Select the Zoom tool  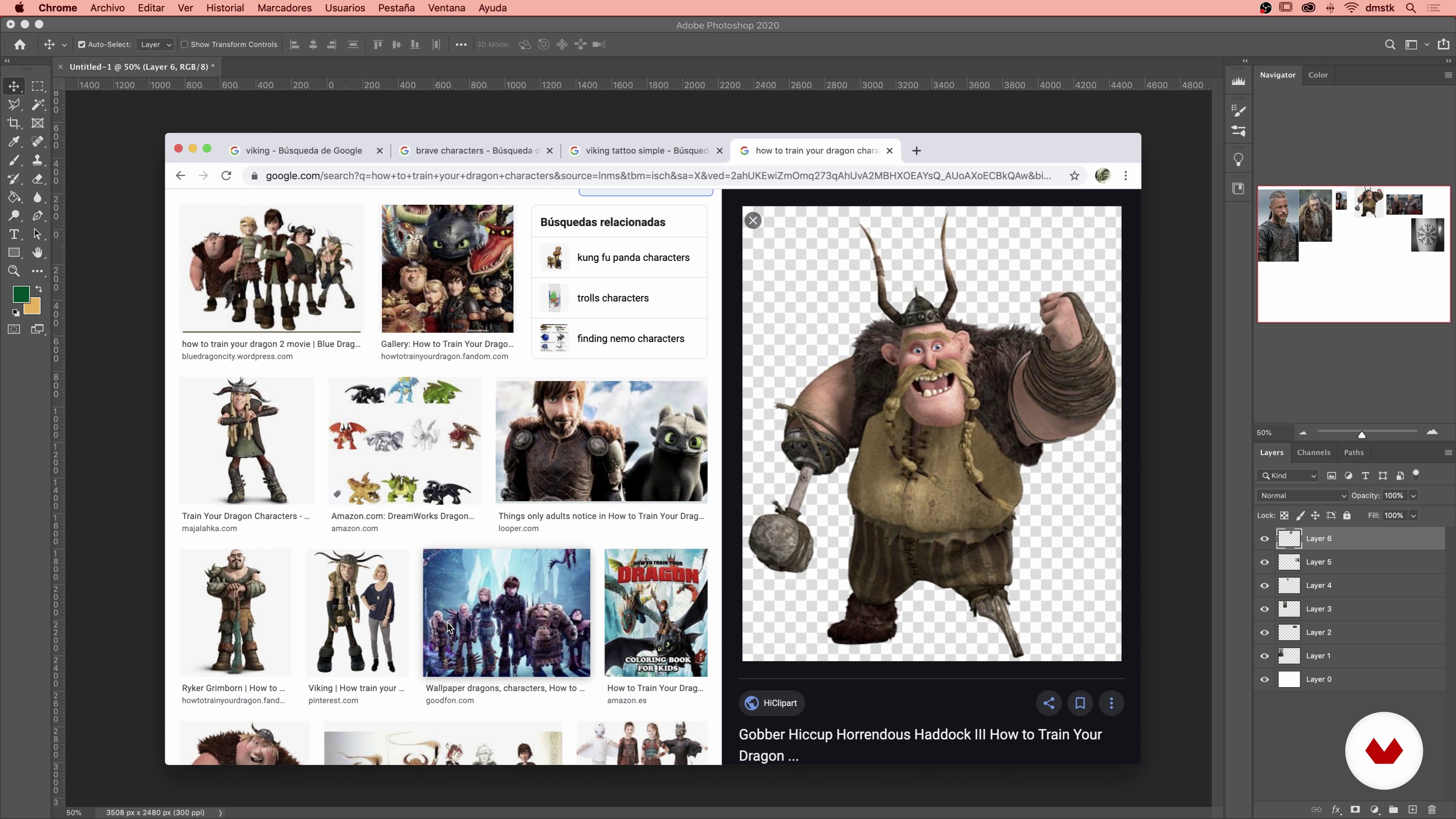click(14, 271)
